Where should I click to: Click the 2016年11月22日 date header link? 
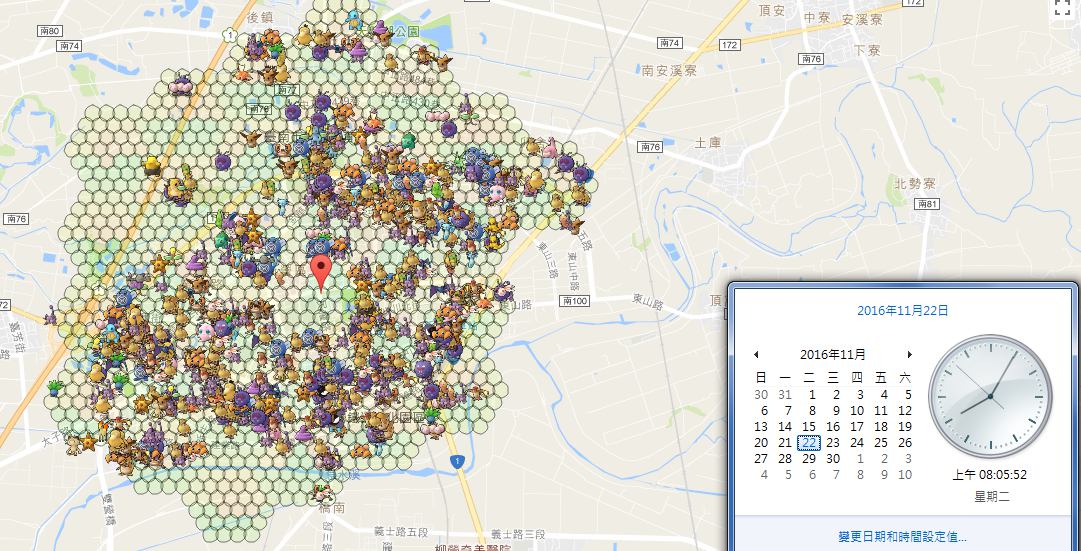click(x=902, y=311)
